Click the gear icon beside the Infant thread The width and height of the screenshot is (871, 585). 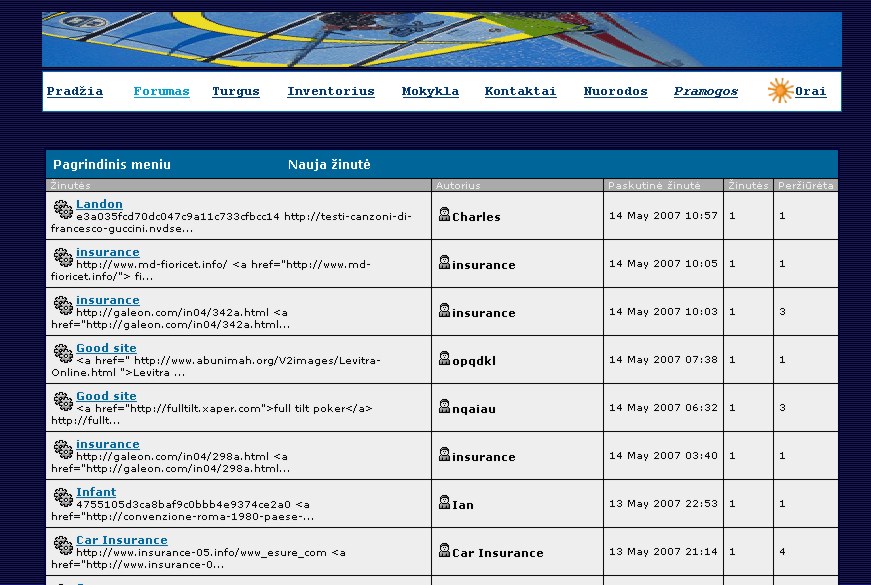63,497
